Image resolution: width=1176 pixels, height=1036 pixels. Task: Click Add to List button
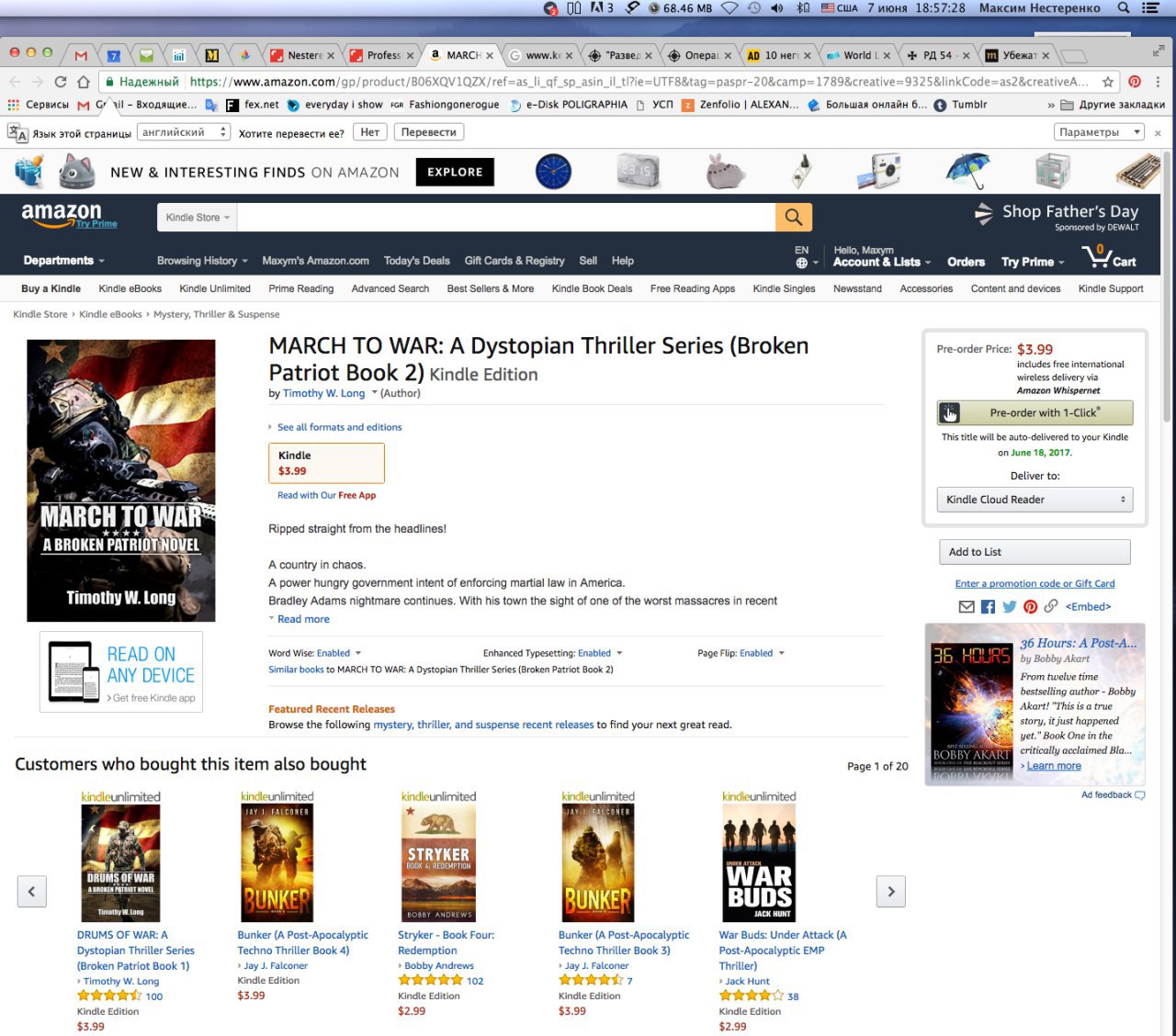[x=1035, y=552]
